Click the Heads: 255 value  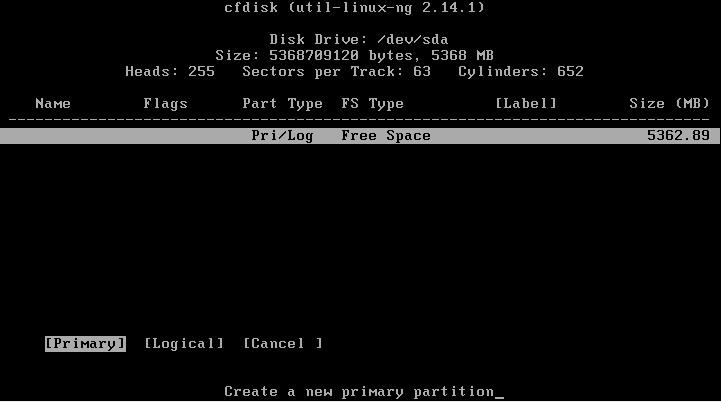point(170,72)
